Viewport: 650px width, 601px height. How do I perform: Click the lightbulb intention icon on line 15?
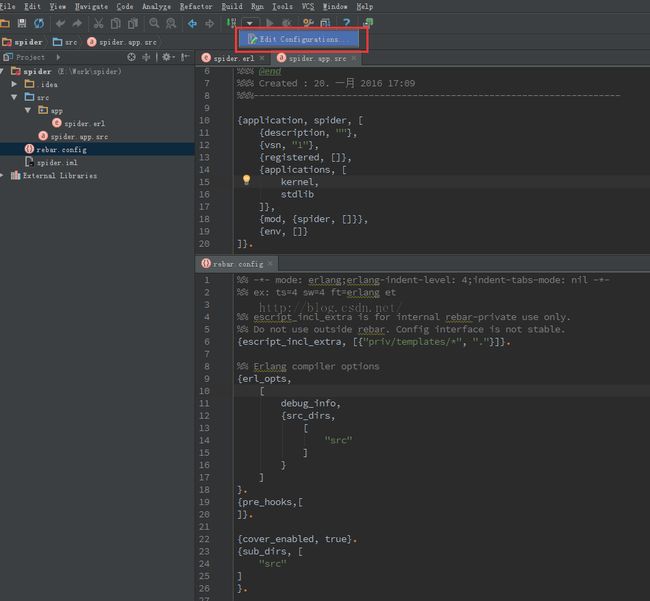tap(246, 179)
